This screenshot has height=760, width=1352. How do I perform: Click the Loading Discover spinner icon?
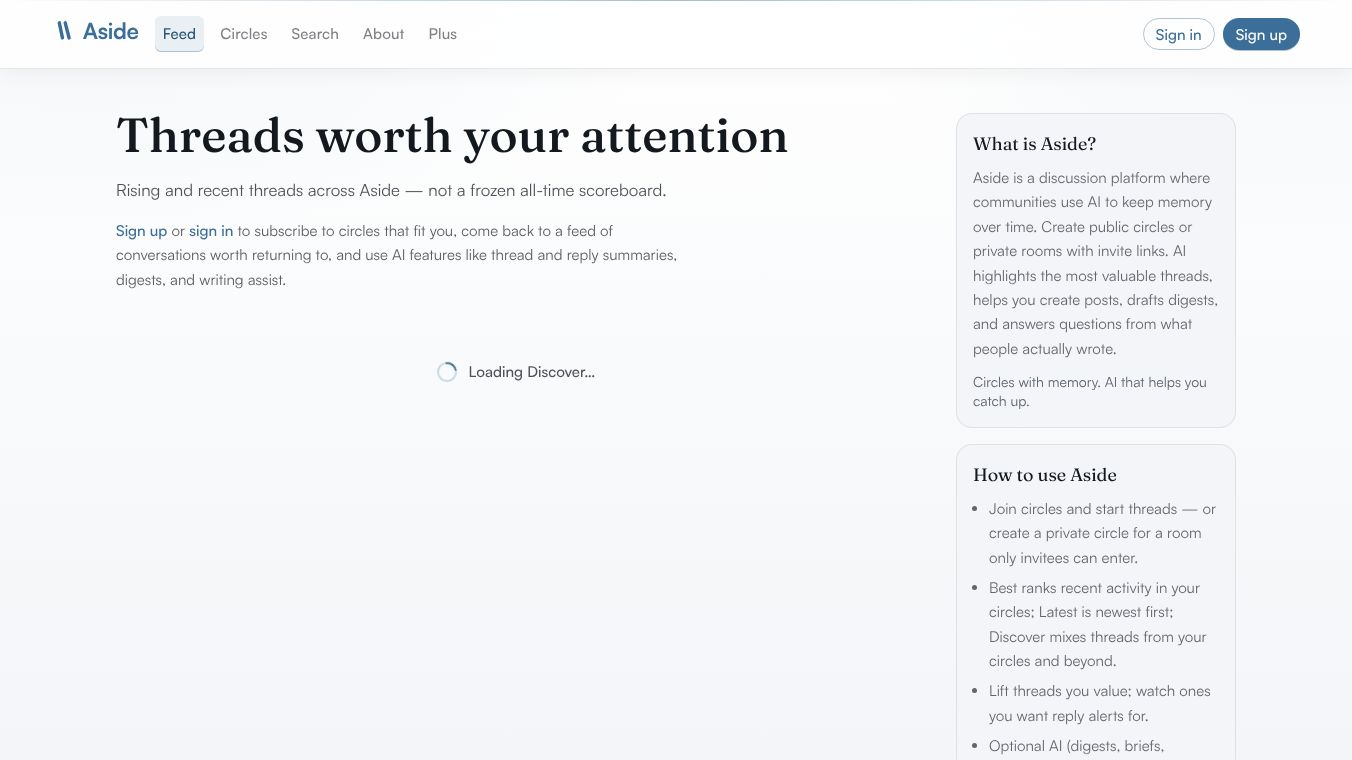[x=447, y=372]
